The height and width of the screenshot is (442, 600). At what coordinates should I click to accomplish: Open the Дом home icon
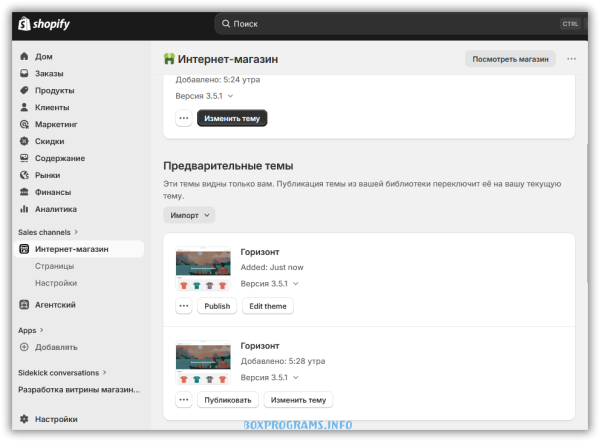tap(24, 56)
